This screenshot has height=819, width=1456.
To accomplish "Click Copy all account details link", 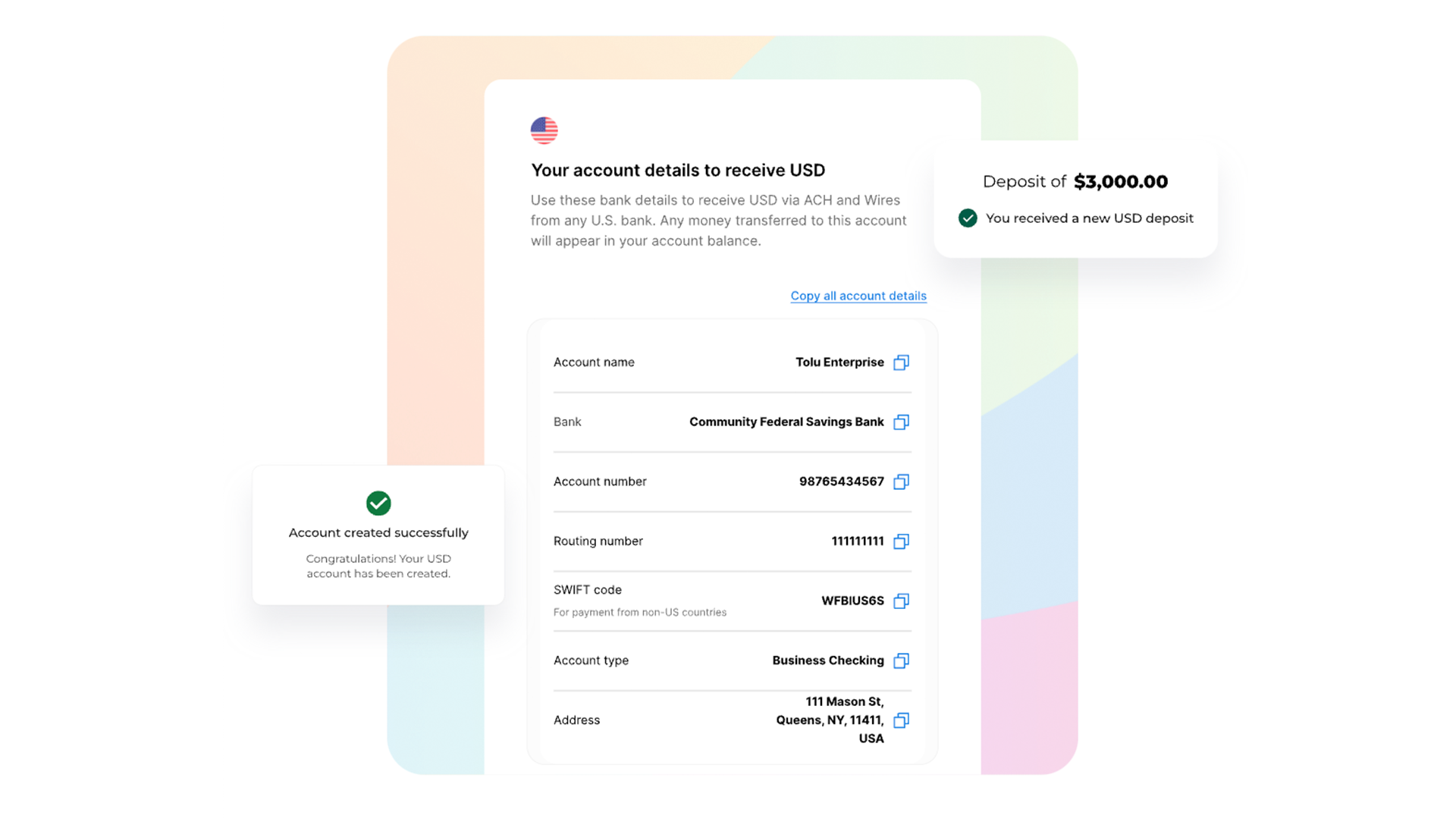I will click(x=858, y=296).
